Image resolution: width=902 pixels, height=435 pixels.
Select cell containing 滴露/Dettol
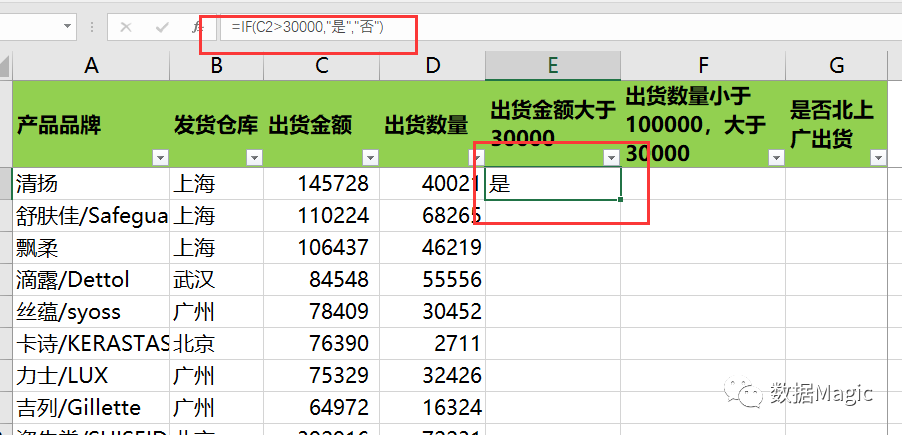[91, 280]
